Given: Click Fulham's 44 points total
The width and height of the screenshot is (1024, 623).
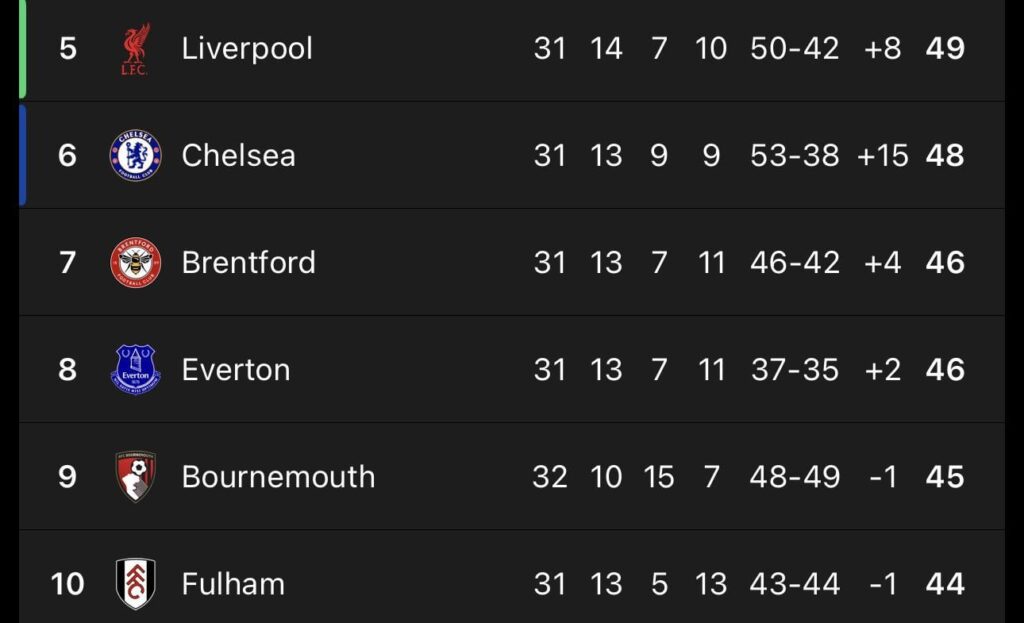Looking at the screenshot, I should 945,584.
